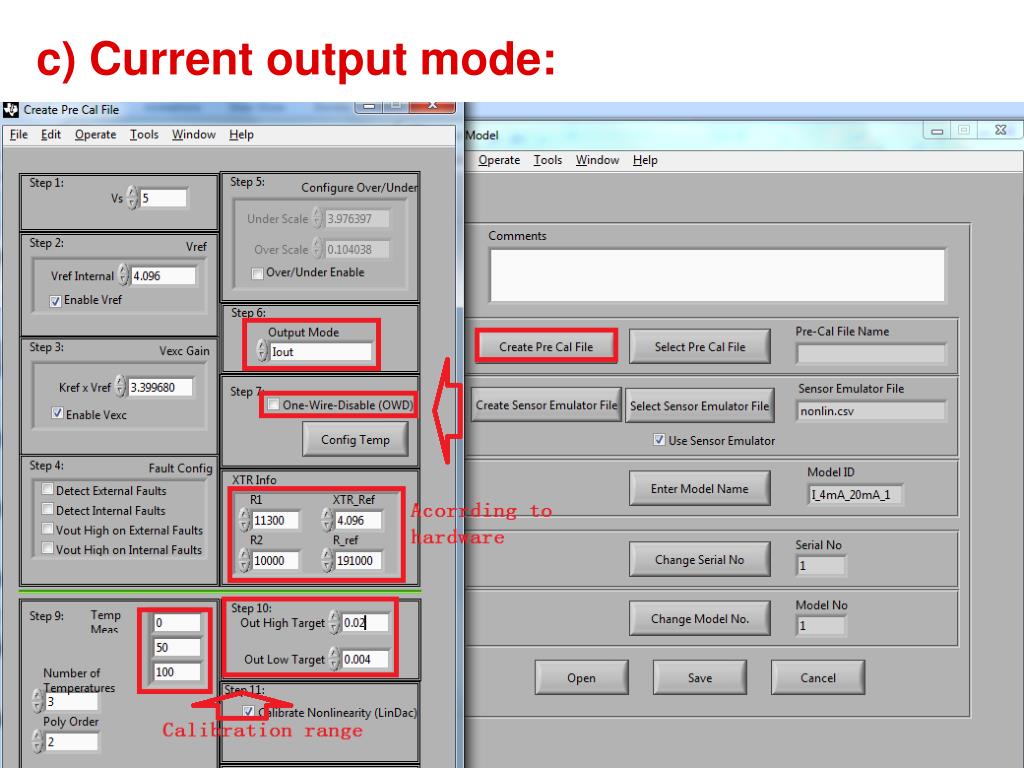The image size is (1024, 768).
Task: Click Change Serial No button
Action: [x=699, y=560]
